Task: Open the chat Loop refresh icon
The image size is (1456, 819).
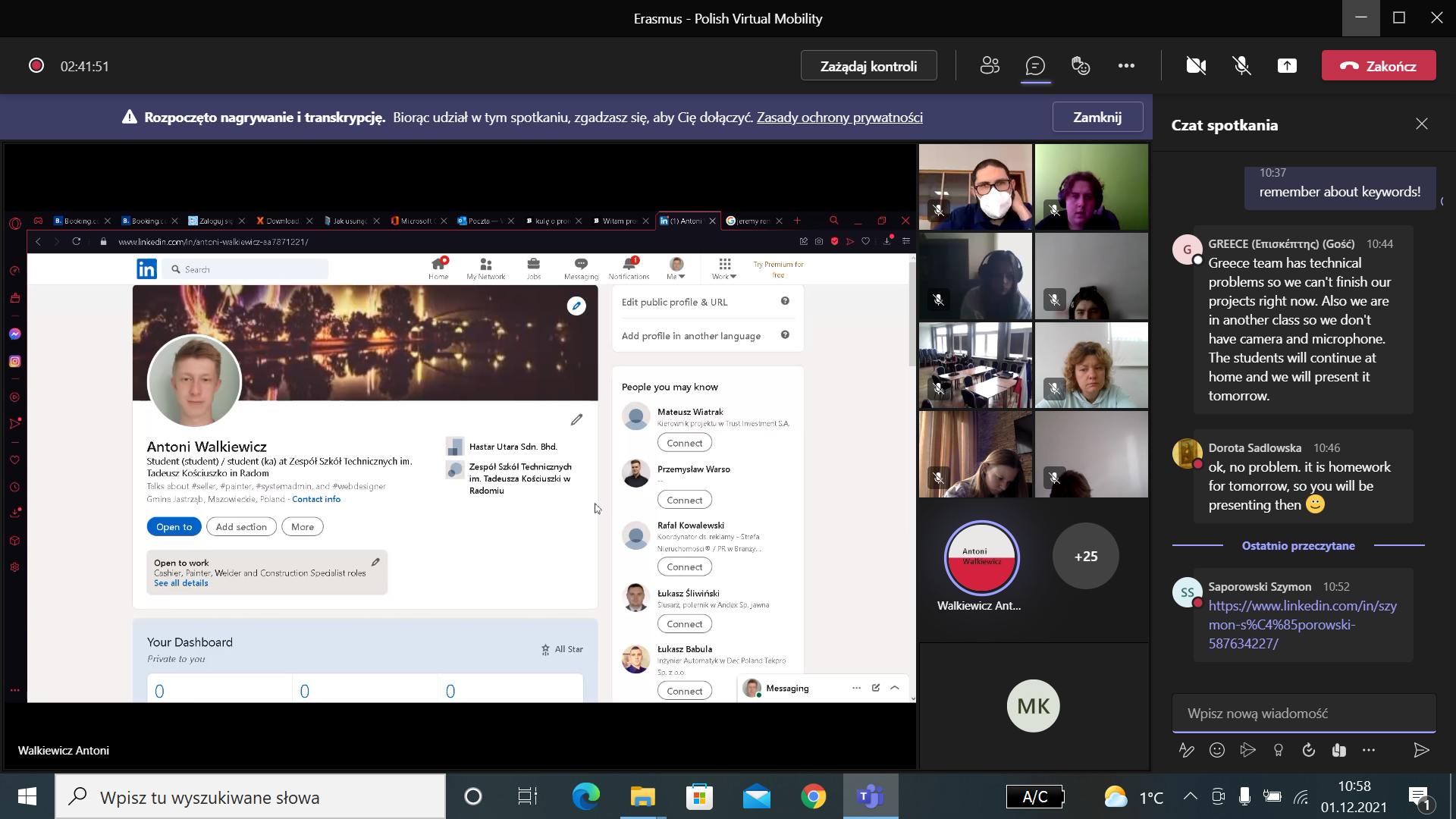Action: point(1309,750)
